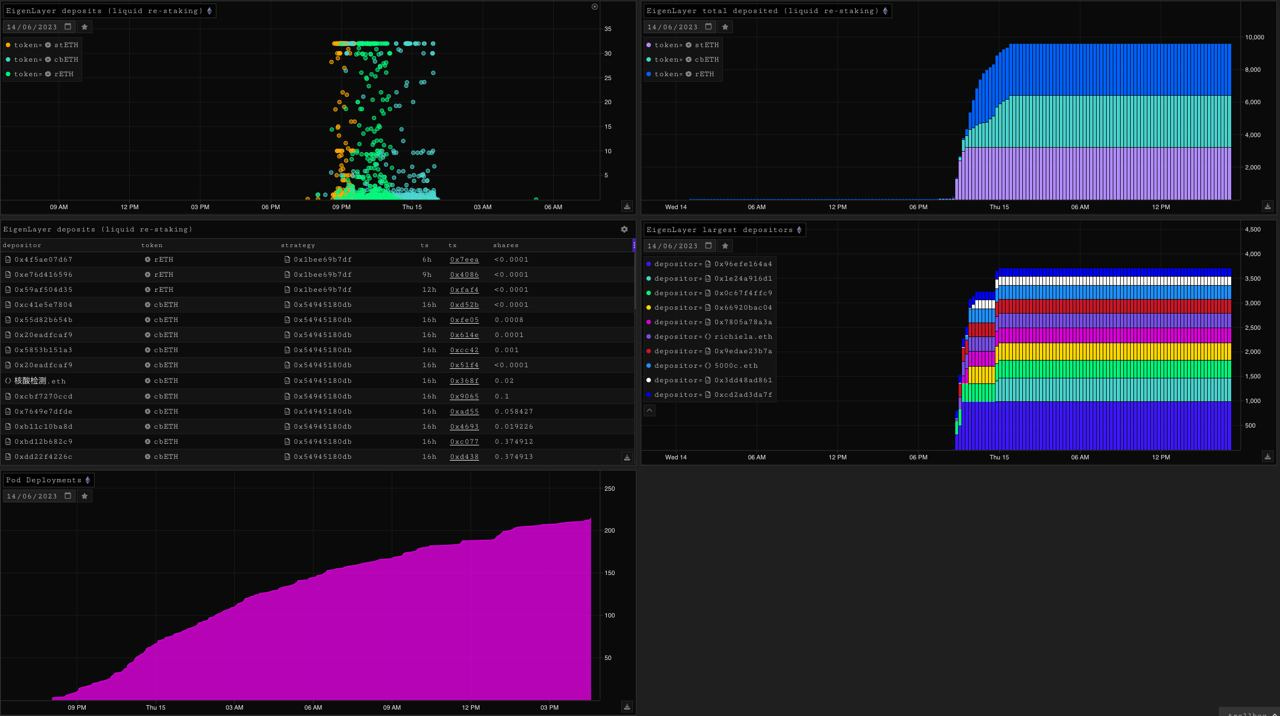1280x716 pixels.
Task: Download the deposits table data
Action: [627, 457]
